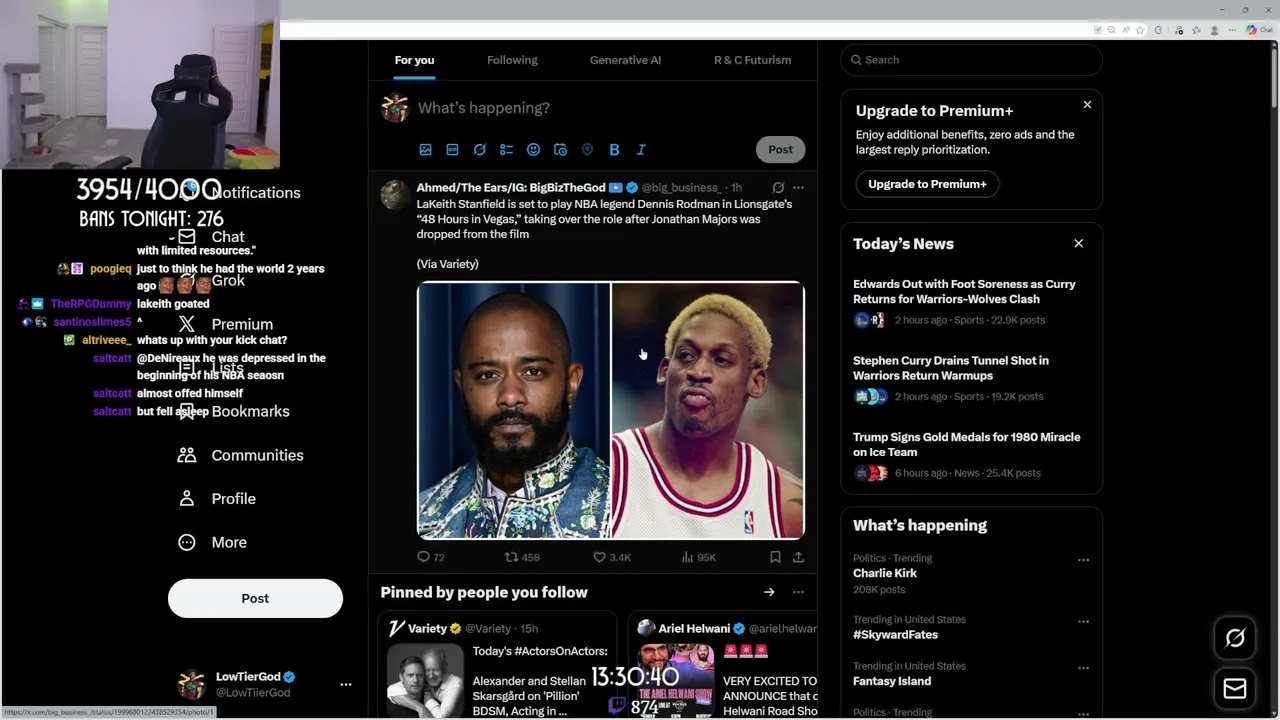
Task: Click the Upgrade to Premium+ button
Action: (x=927, y=184)
